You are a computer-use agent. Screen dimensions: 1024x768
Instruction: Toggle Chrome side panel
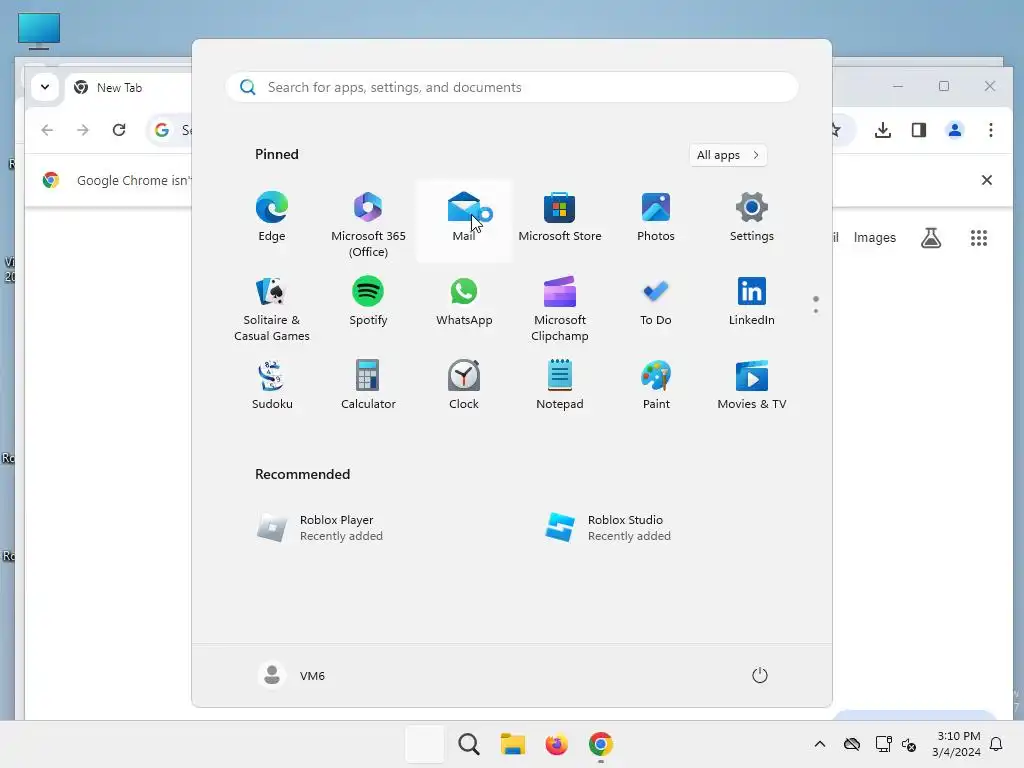tap(919, 130)
